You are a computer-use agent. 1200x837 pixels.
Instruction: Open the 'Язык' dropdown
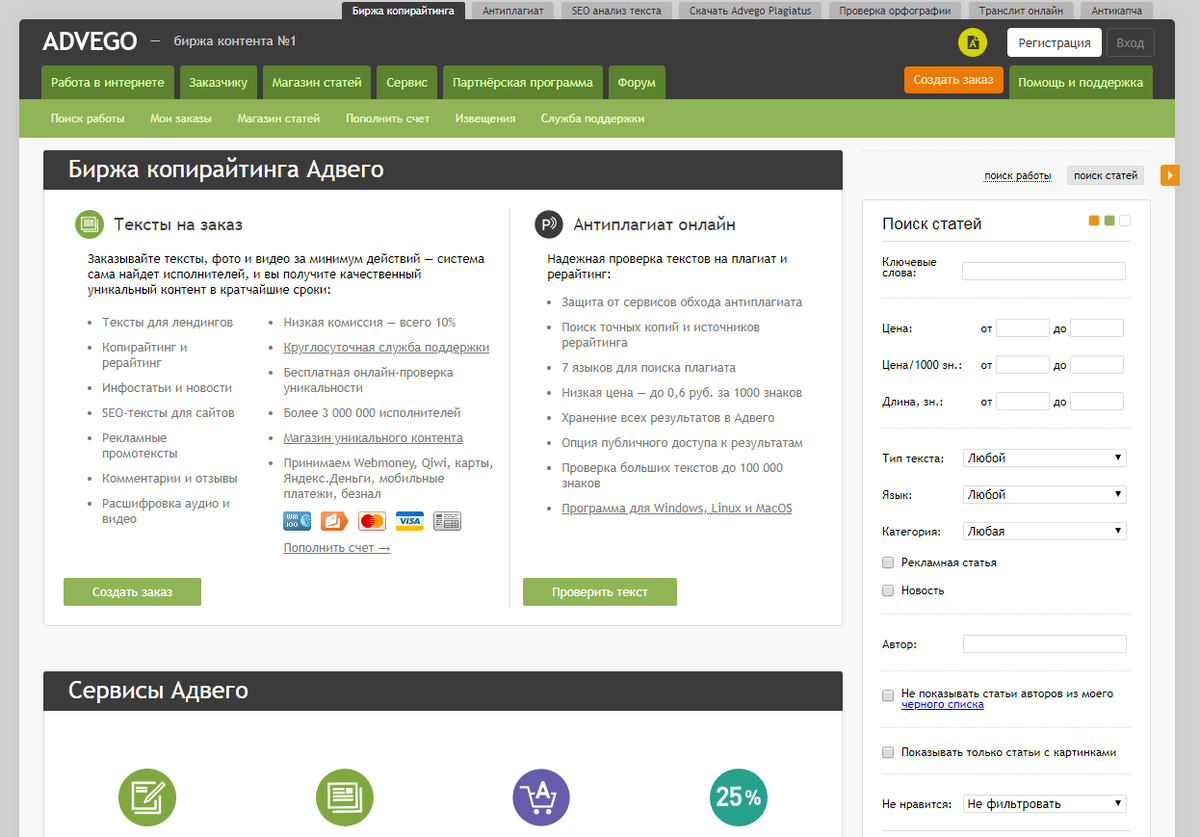click(1045, 494)
